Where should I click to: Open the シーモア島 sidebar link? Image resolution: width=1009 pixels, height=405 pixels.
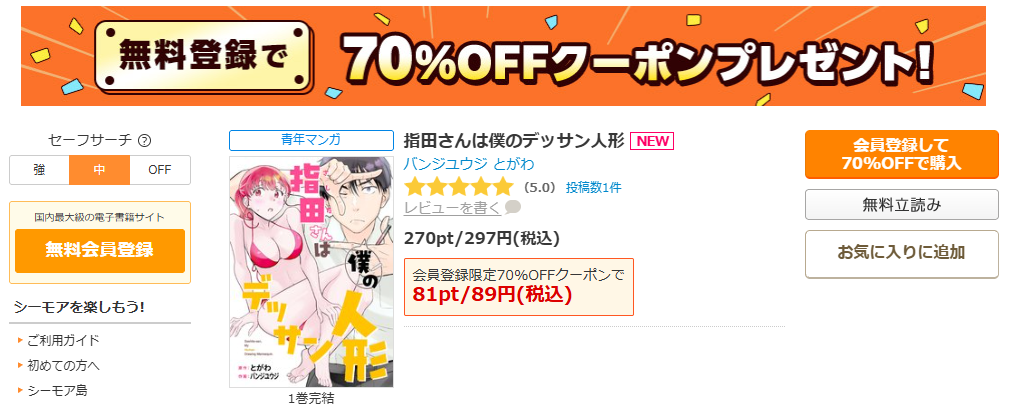[x=57, y=390]
